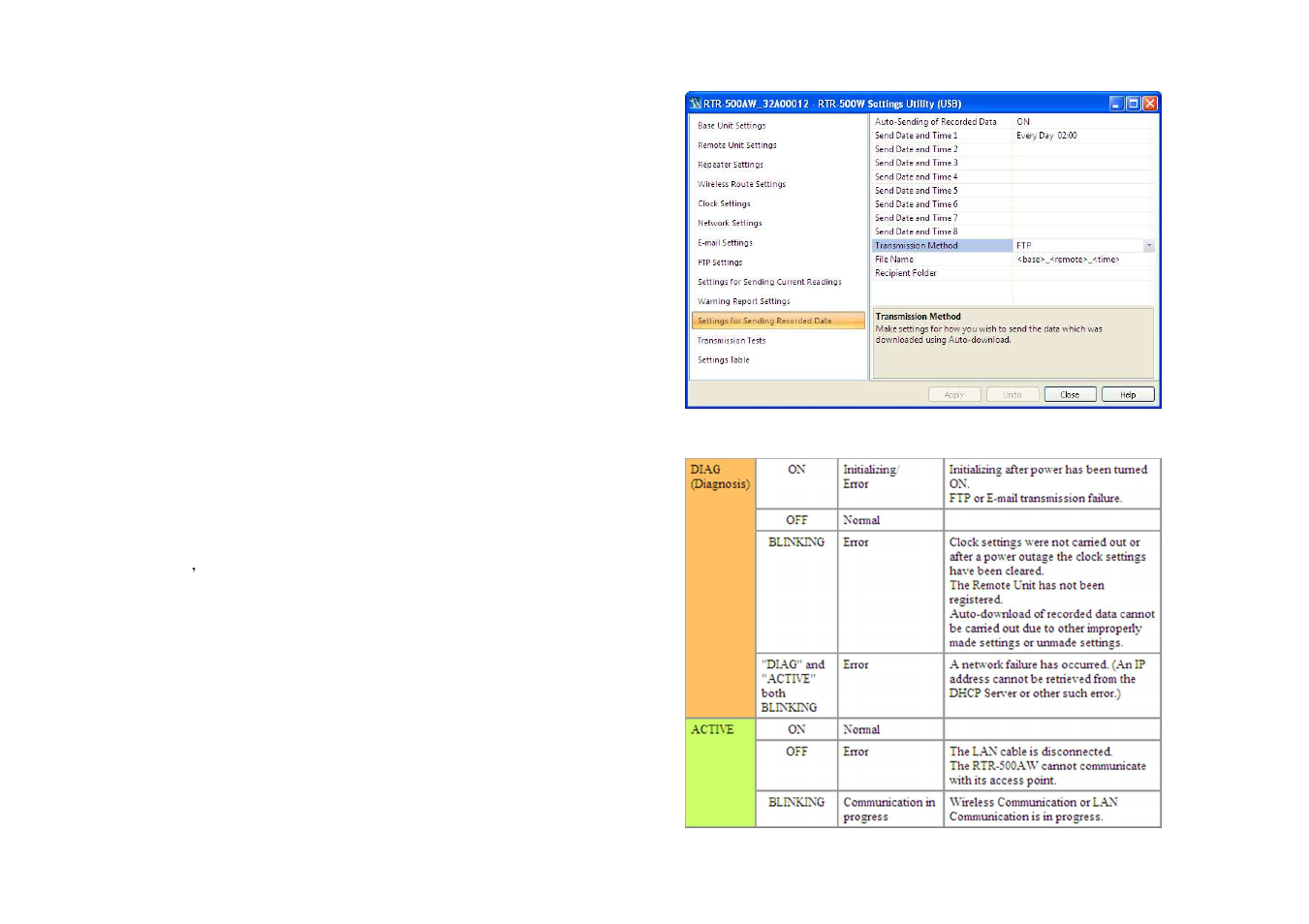The width and height of the screenshot is (1309, 924).
Task: Select the Transmission Method row label
Action: [x=942, y=246]
